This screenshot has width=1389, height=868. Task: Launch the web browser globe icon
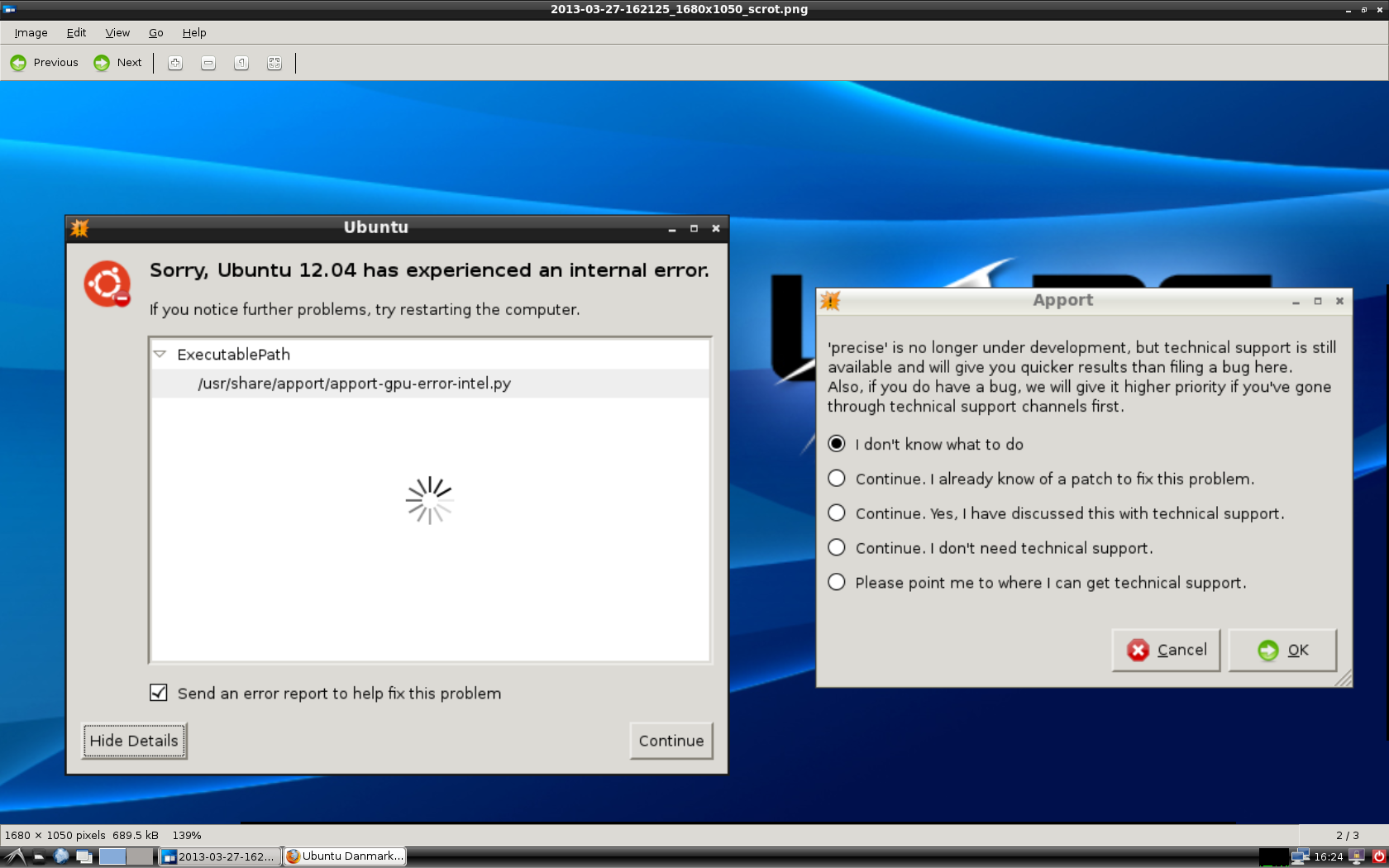pyautogui.click(x=61, y=856)
